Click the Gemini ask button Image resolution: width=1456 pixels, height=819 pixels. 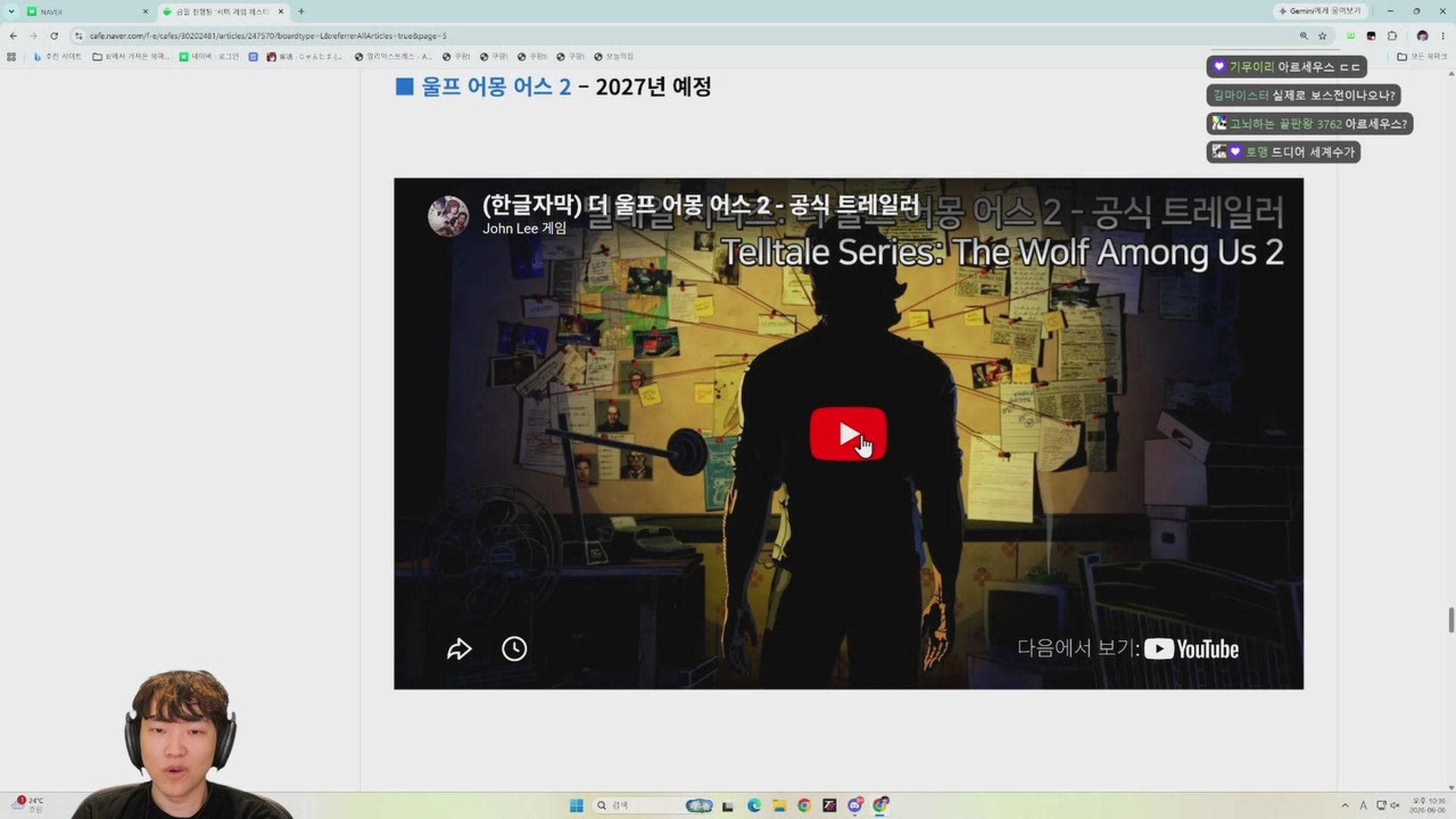tap(1320, 11)
